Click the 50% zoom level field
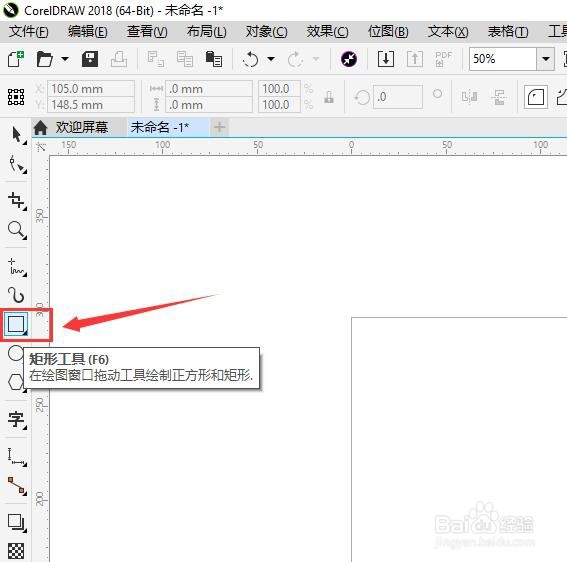This screenshot has width=567, height=562. coord(503,59)
